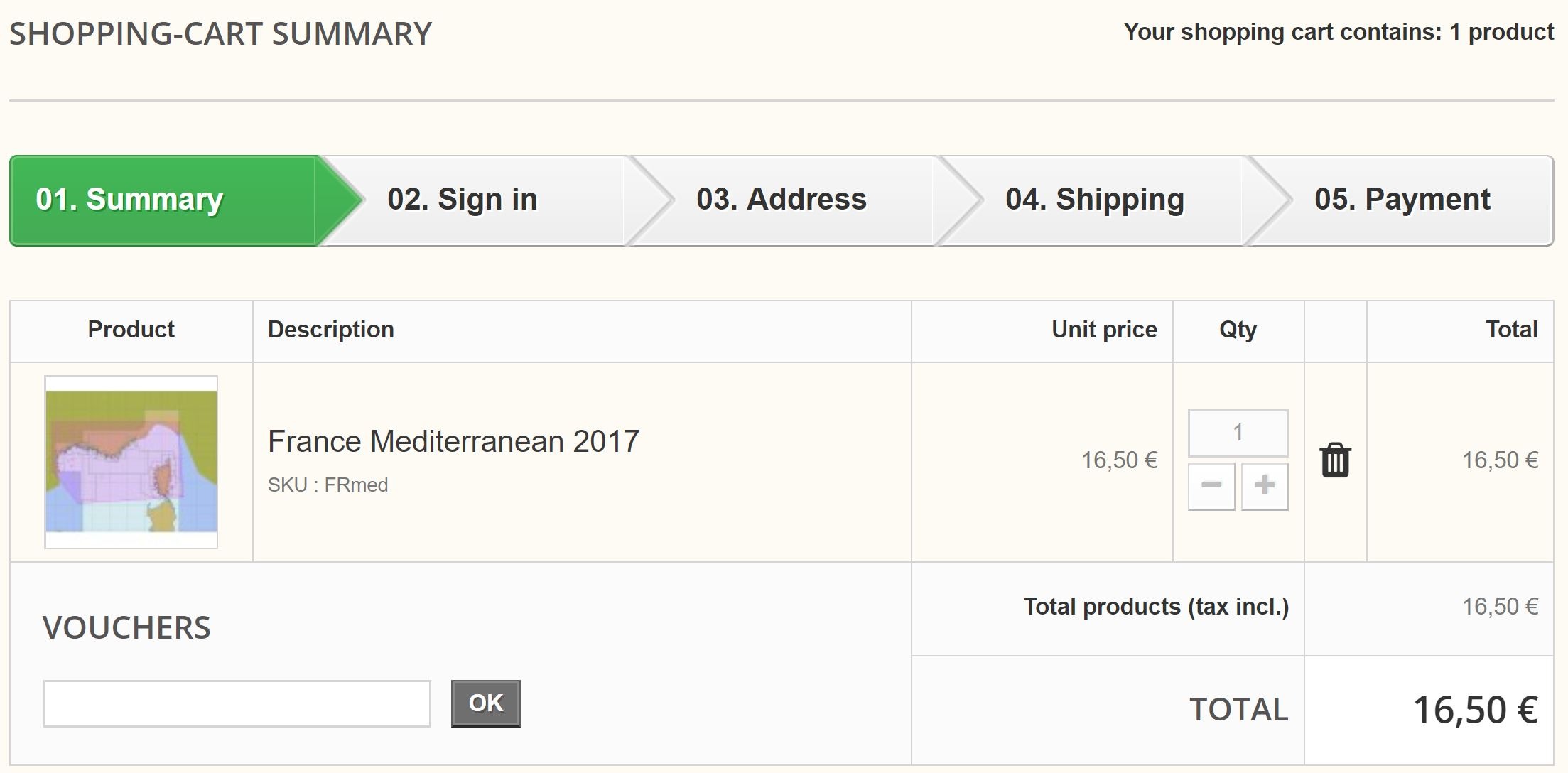This screenshot has width=1568, height=773.
Task: Open the France Mediterranean 2017 product link
Action: click(x=453, y=441)
